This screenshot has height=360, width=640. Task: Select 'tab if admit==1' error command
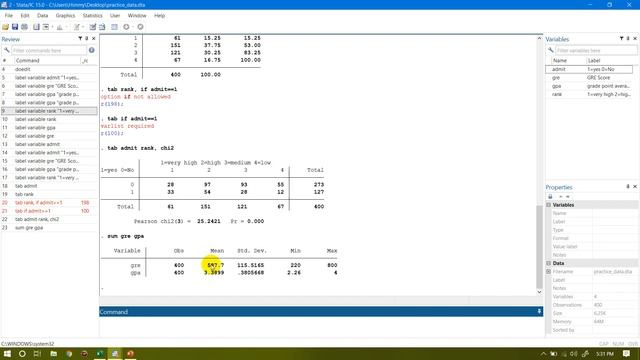49,211
